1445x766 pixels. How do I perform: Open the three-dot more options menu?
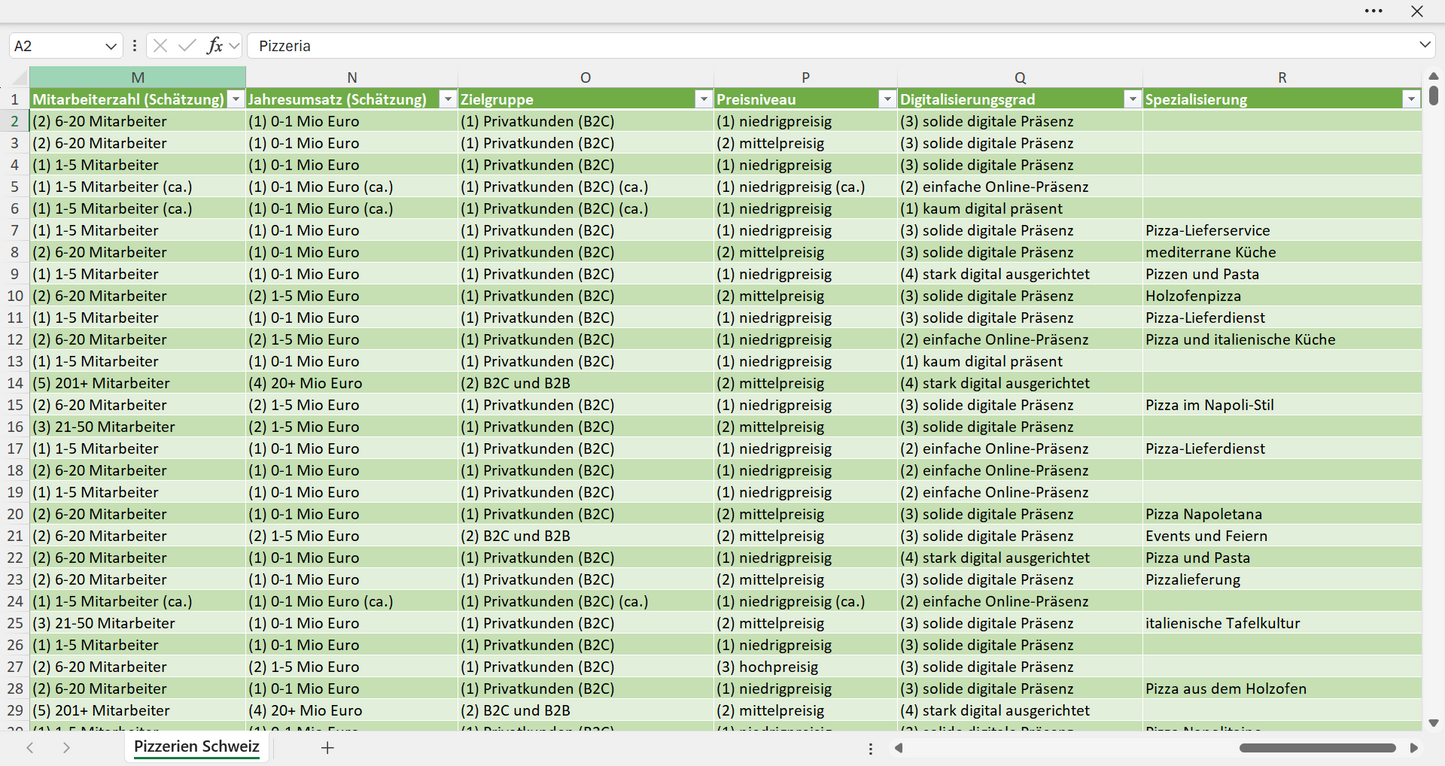[x=1373, y=11]
